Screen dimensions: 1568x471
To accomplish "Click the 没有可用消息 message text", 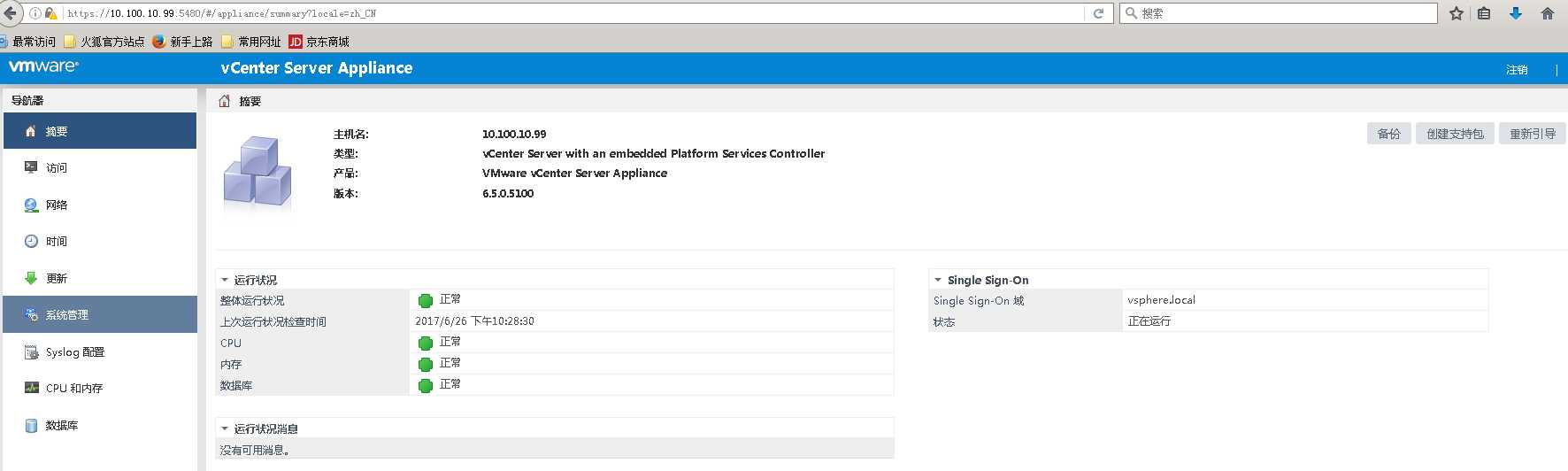I will [255, 450].
